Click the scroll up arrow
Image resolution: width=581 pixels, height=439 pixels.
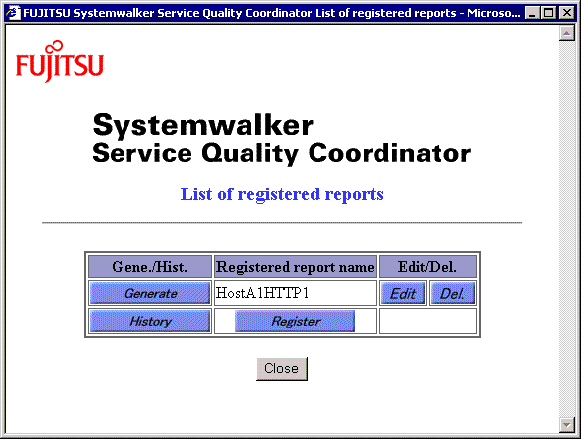click(x=567, y=33)
